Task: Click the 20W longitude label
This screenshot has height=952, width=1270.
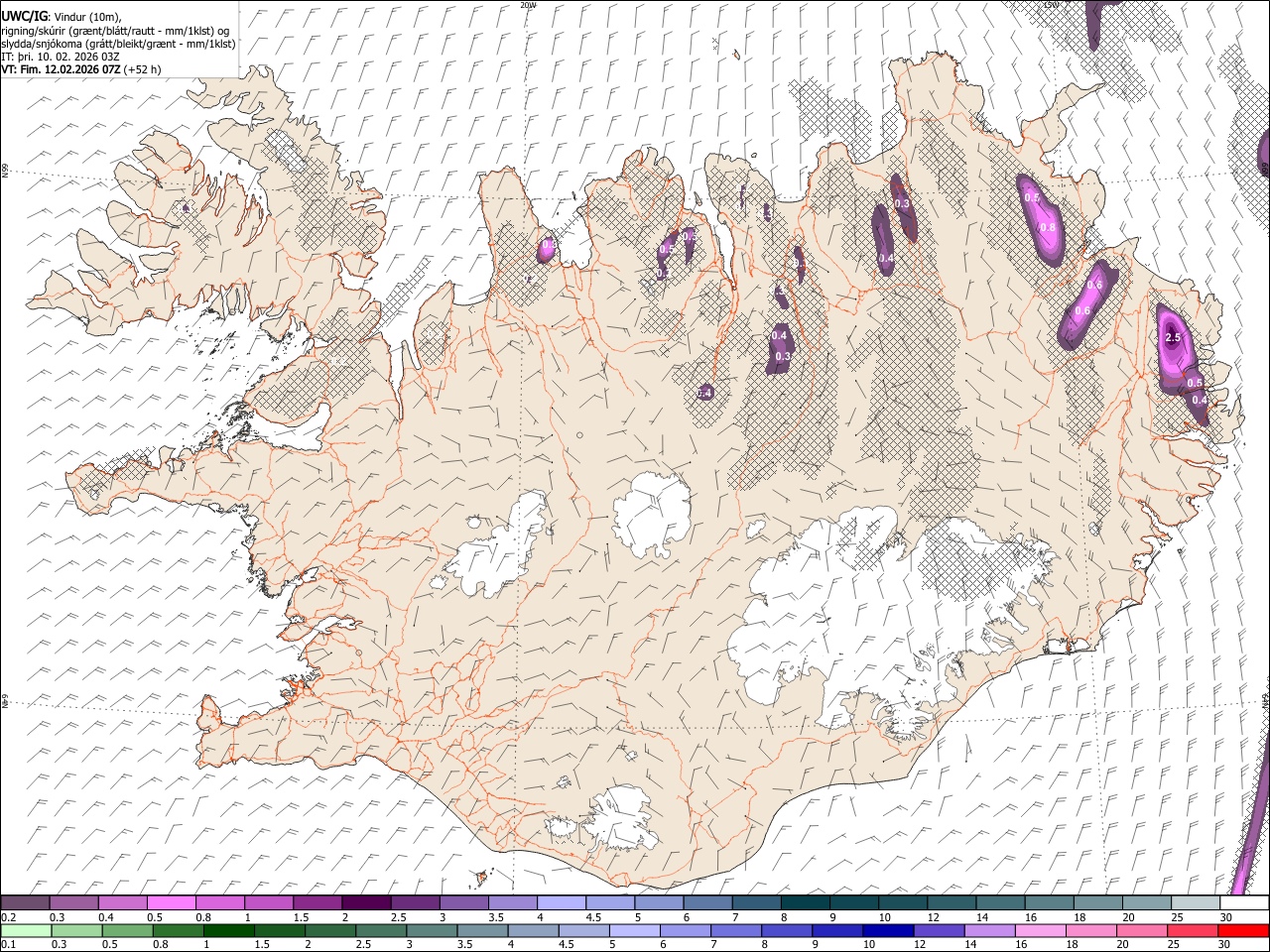Action: pos(528,5)
